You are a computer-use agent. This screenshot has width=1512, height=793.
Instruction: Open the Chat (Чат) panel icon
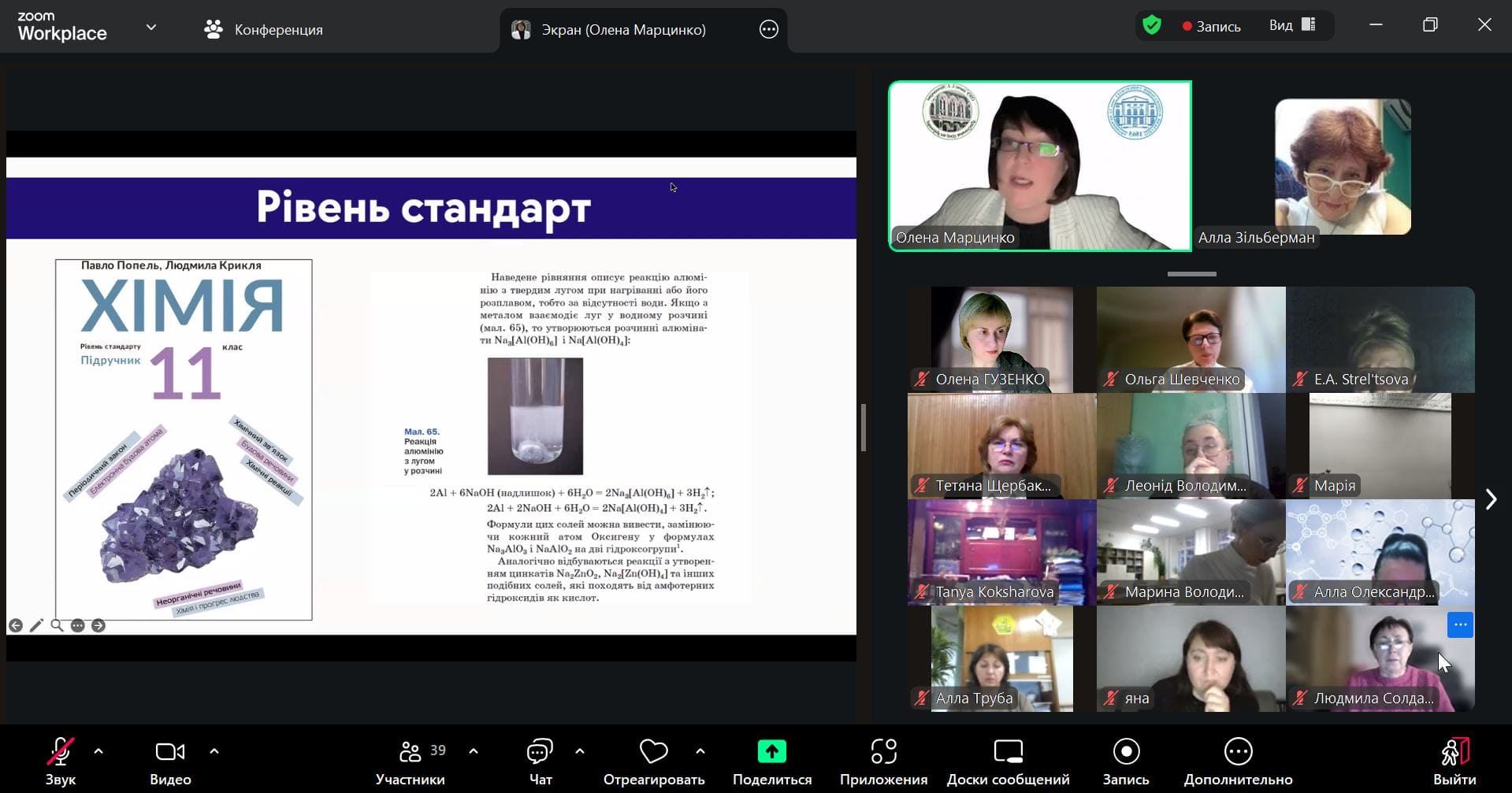(540, 753)
